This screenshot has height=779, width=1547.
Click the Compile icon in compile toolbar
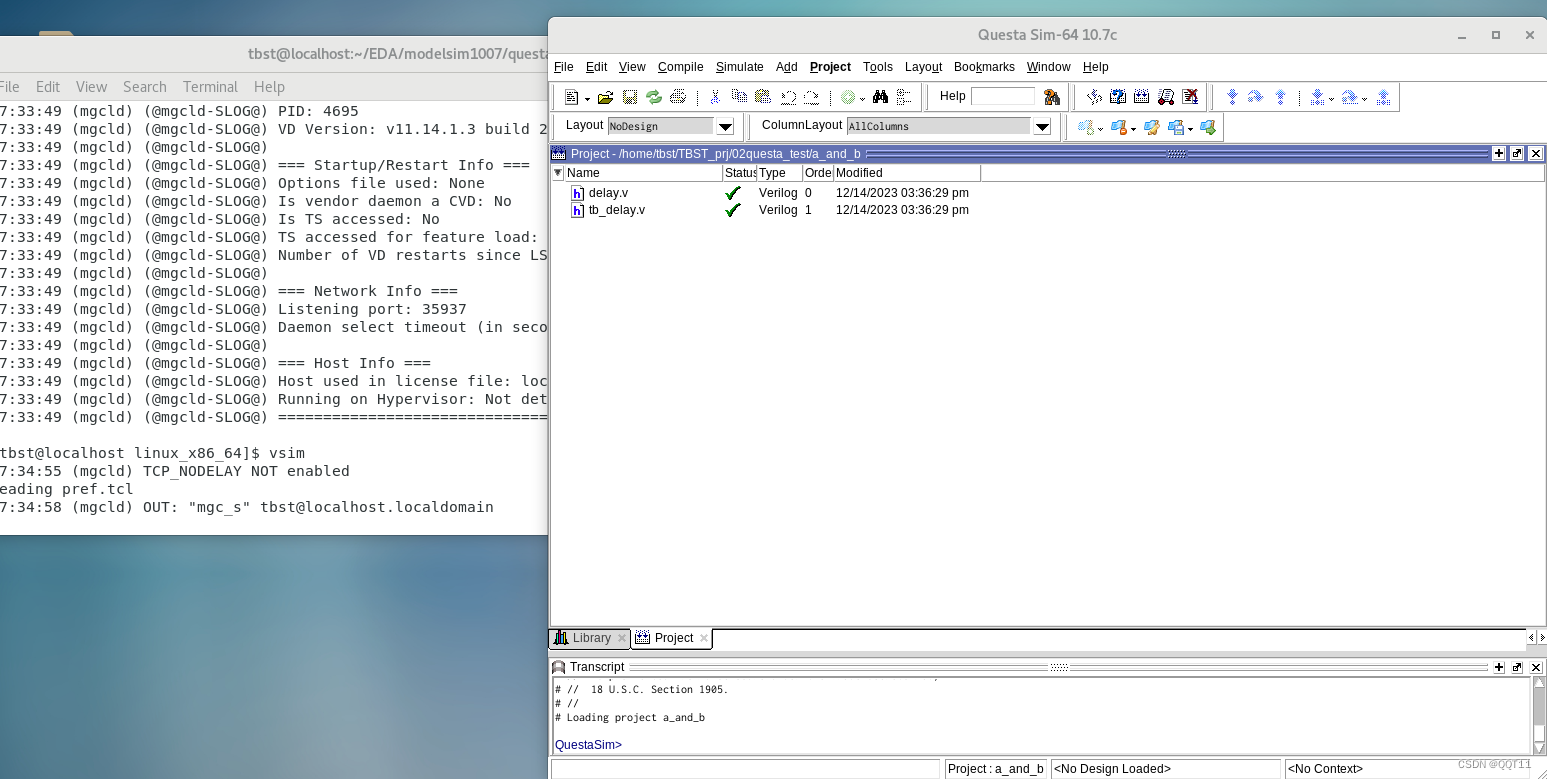(x=1094, y=97)
